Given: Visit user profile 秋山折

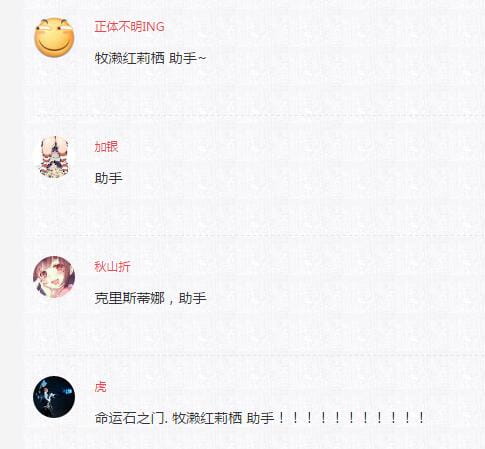Looking at the screenshot, I should (x=112, y=267).
